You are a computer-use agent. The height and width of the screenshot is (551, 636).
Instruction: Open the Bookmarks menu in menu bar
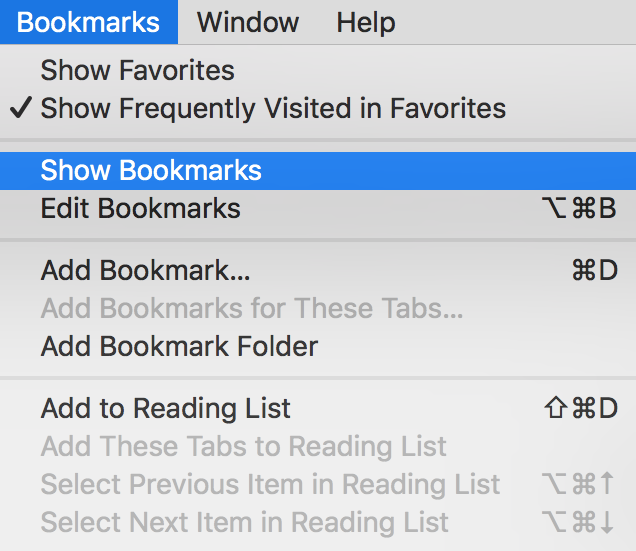click(88, 22)
